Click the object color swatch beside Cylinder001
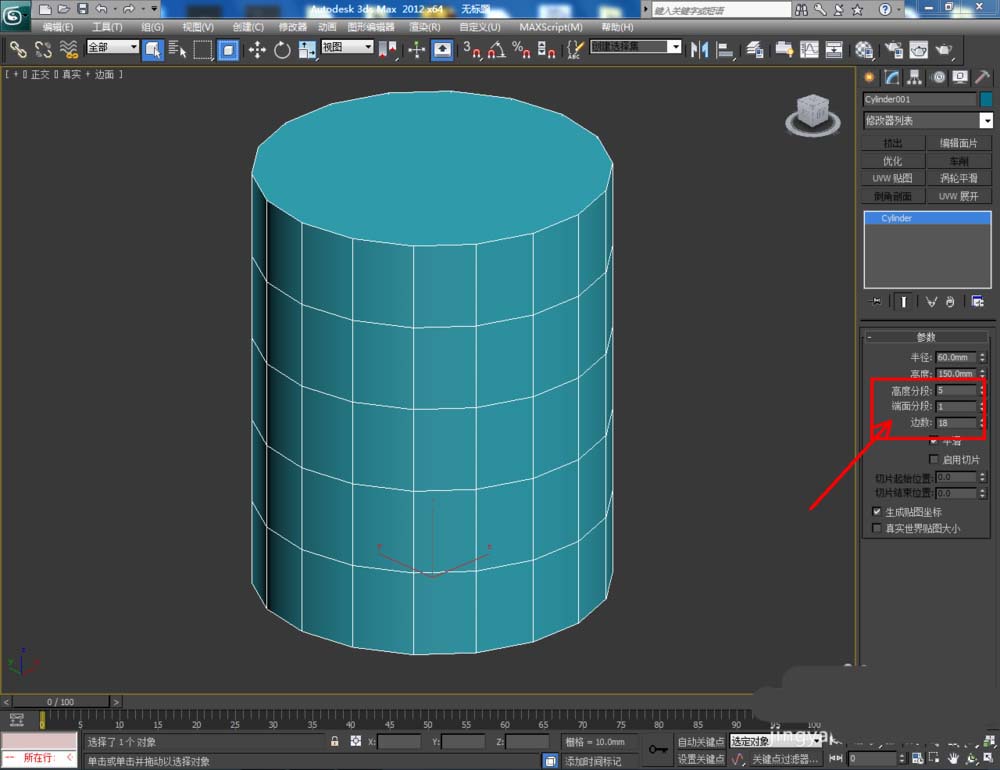Image resolution: width=1000 pixels, height=770 pixels. tap(986, 99)
